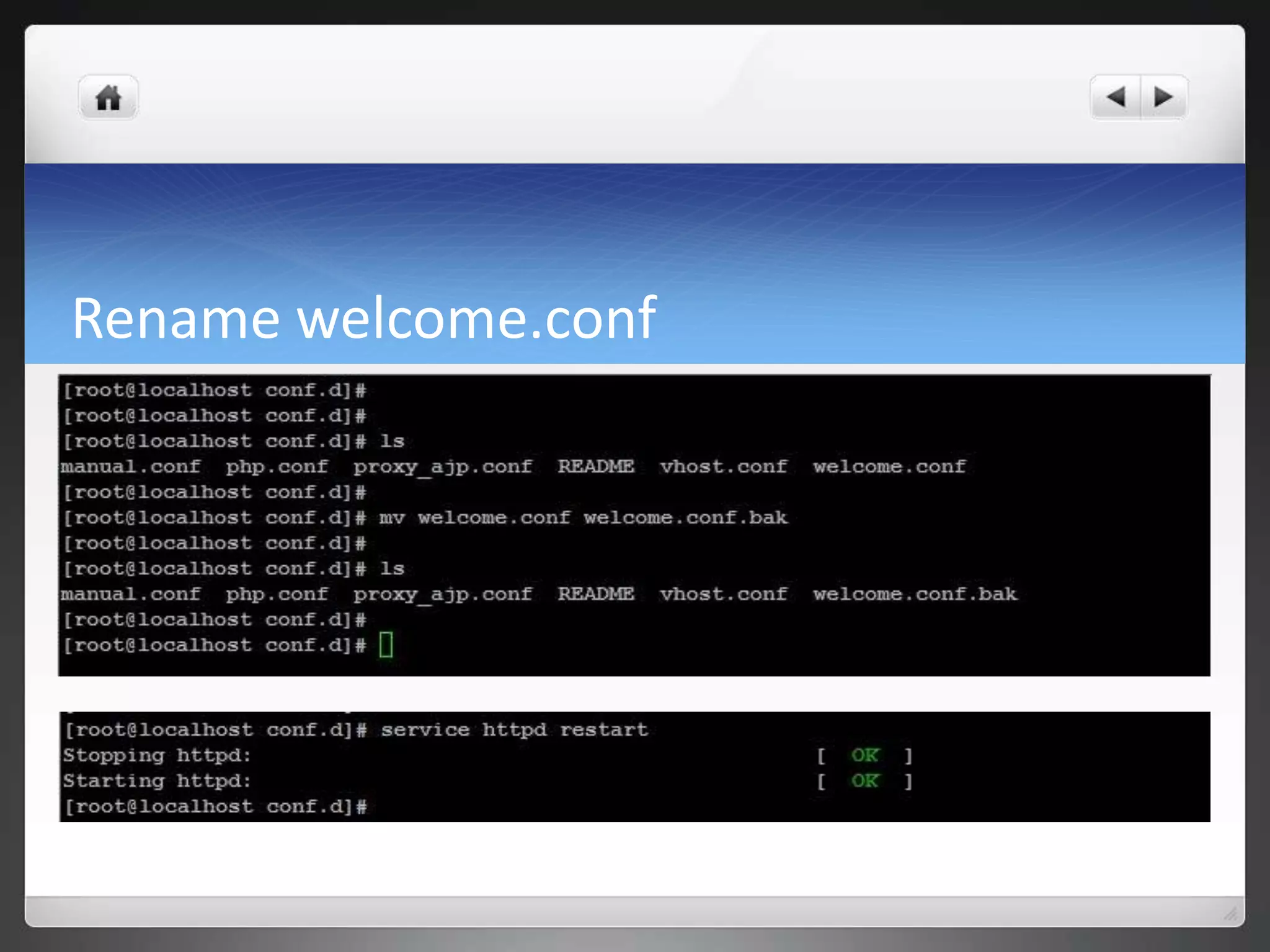Screen dimensions: 1270x952
Task: Click the OK status beside Stopping httpd
Action: (x=864, y=756)
